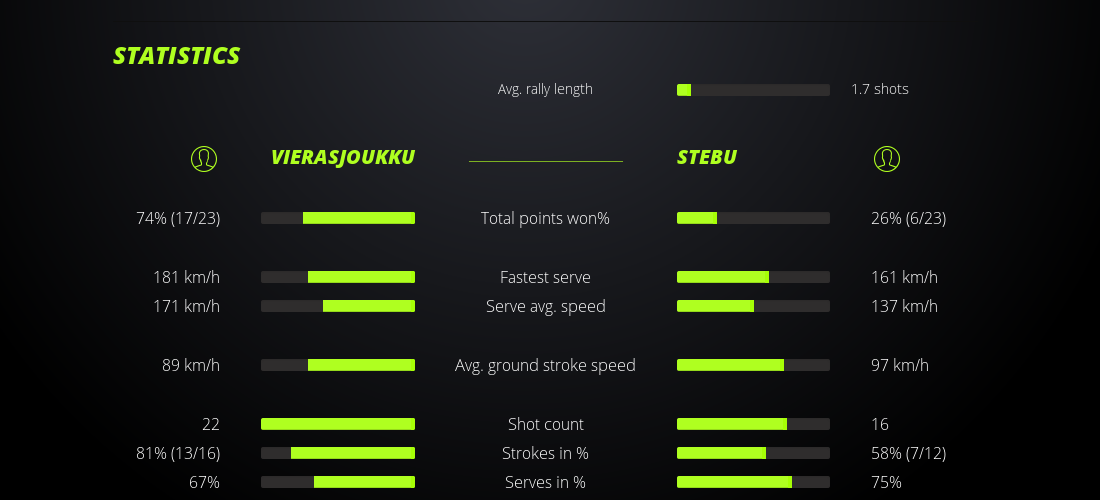
Task: Click Stebu's Fastest serve bar
Action: [x=753, y=277]
